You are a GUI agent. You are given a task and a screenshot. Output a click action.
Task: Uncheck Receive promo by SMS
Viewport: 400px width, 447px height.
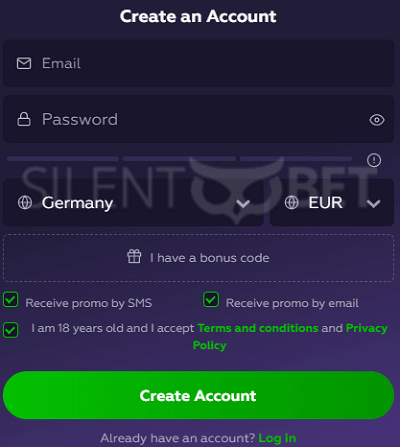[x=11, y=299]
